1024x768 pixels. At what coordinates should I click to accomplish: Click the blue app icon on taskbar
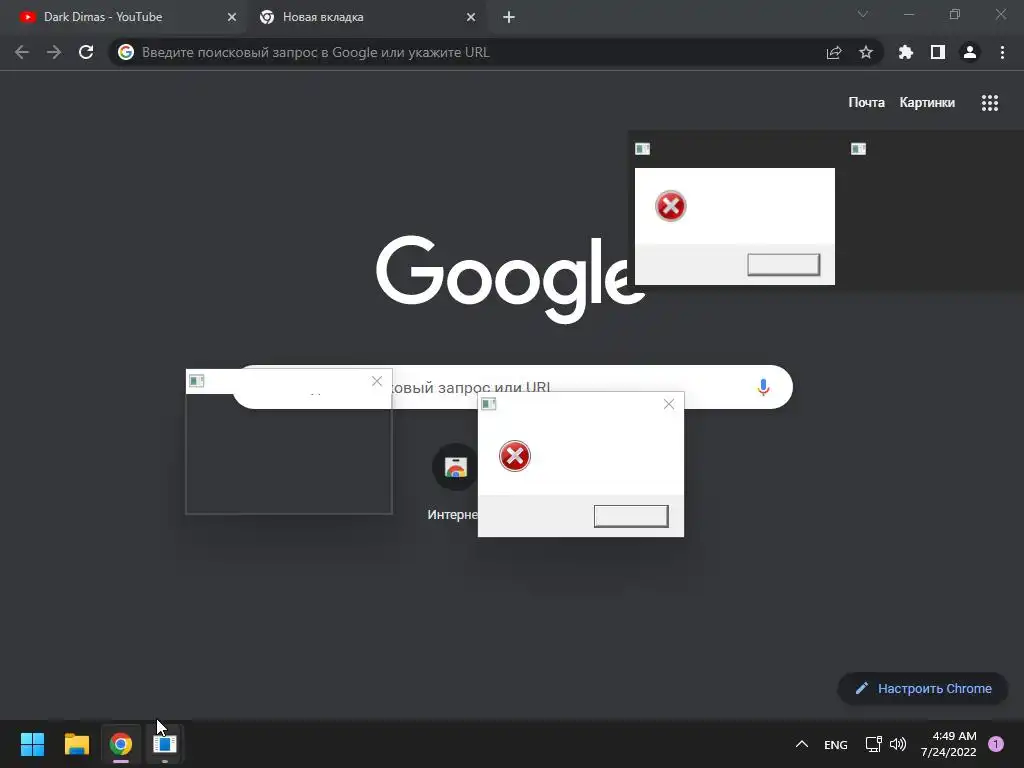[x=165, y=744]
